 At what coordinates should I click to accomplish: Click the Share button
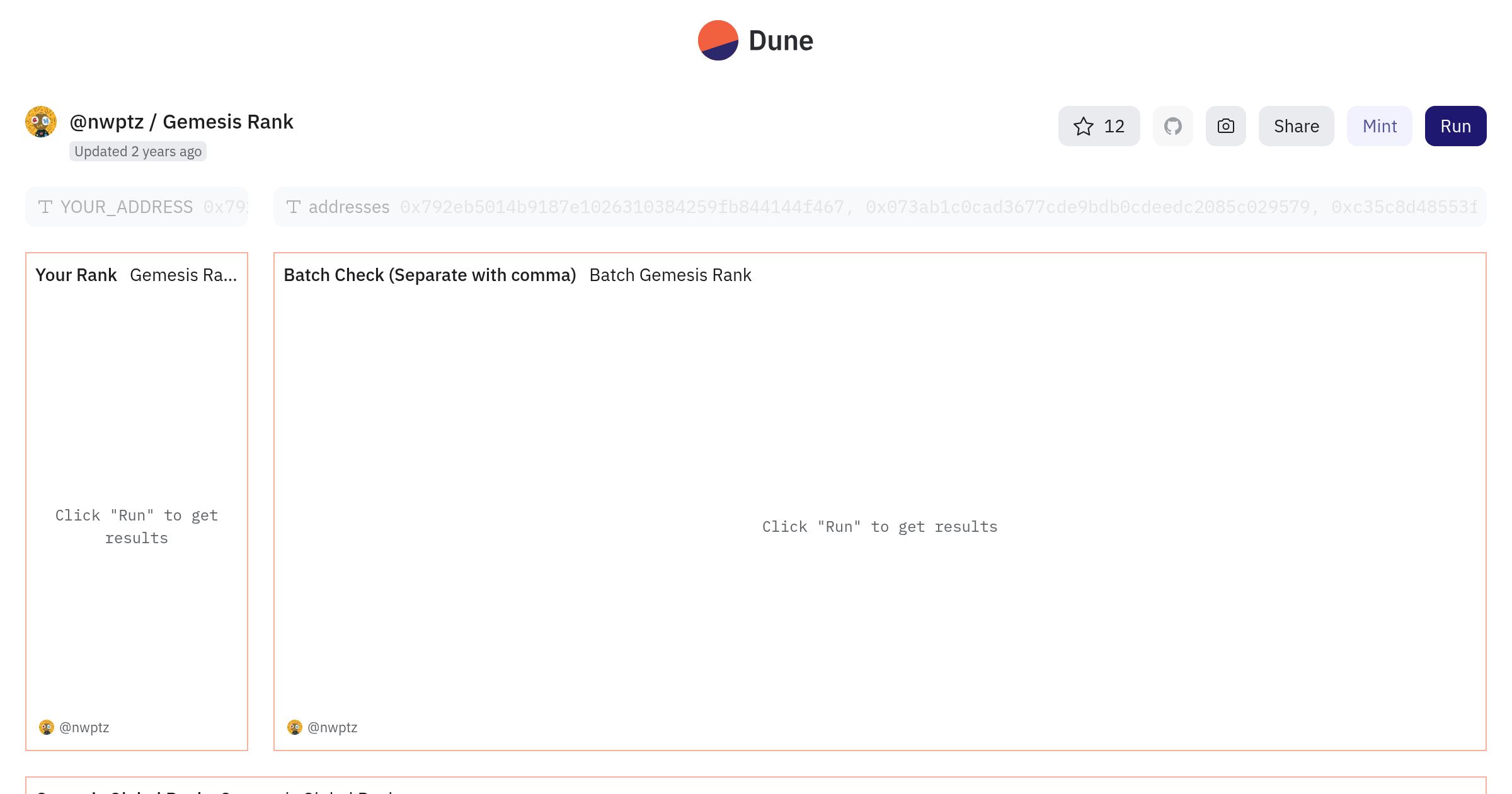click(1296, 126)
